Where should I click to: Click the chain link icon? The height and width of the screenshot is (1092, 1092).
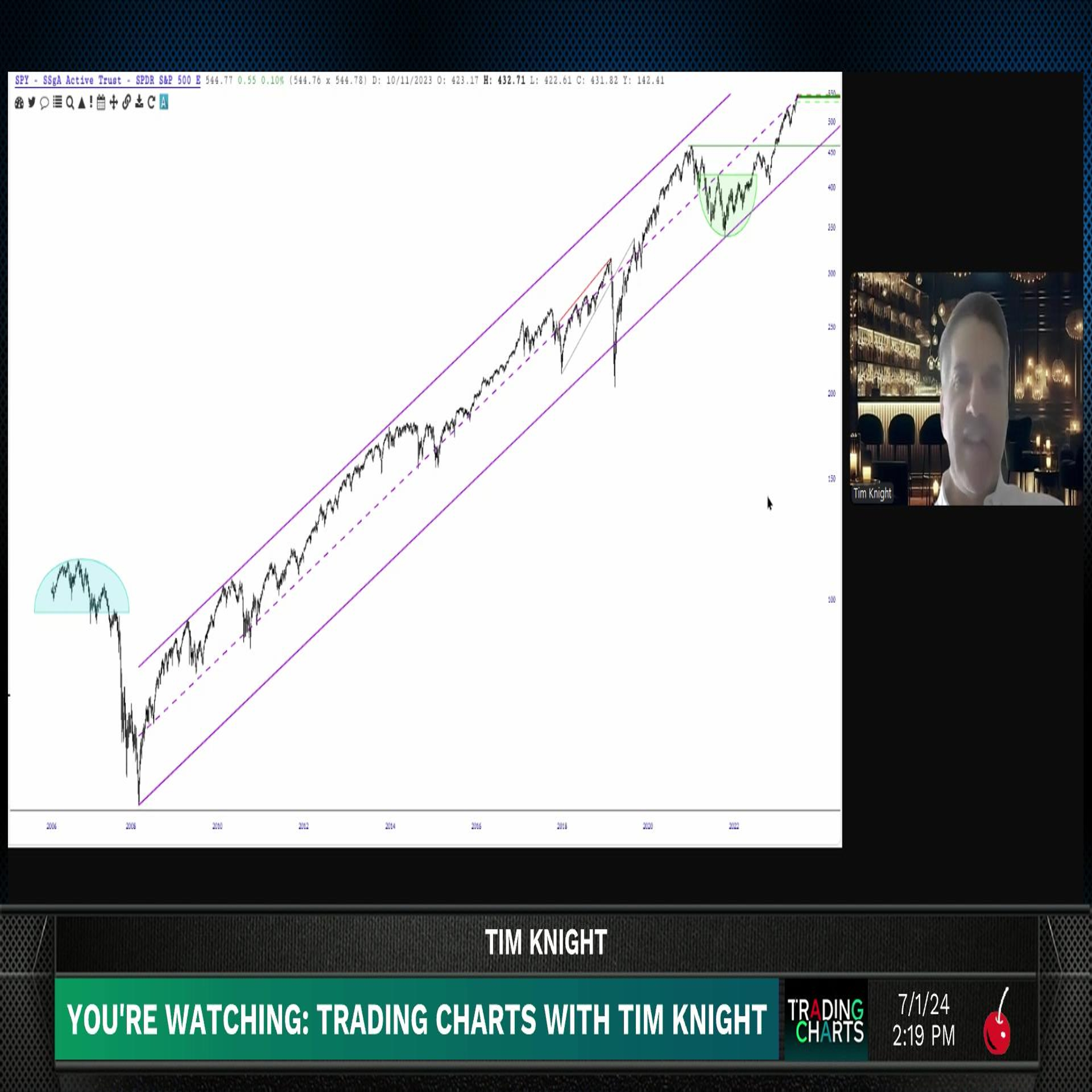click(126, 102)
